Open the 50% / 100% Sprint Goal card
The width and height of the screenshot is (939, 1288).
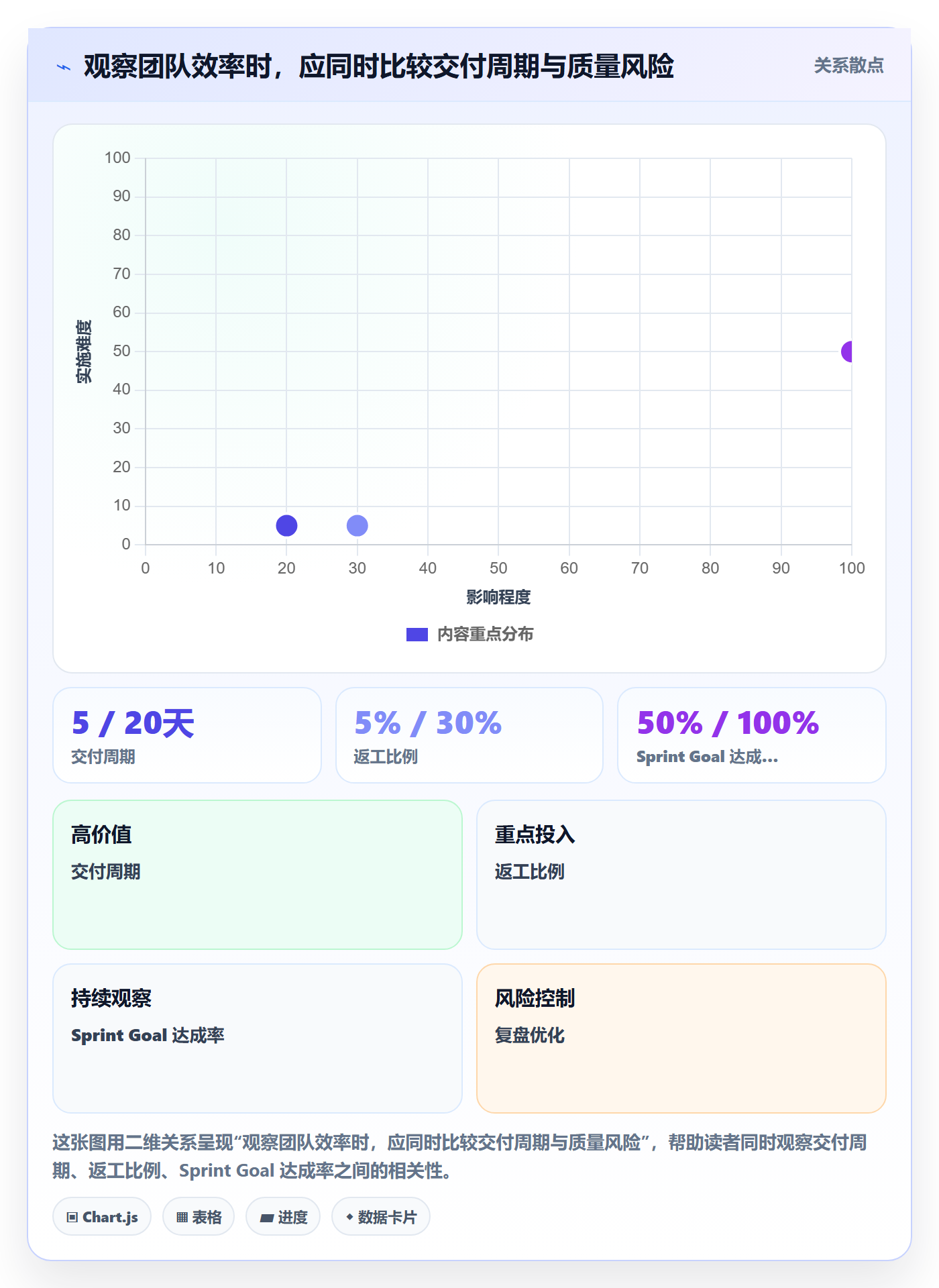coord(752,735)
